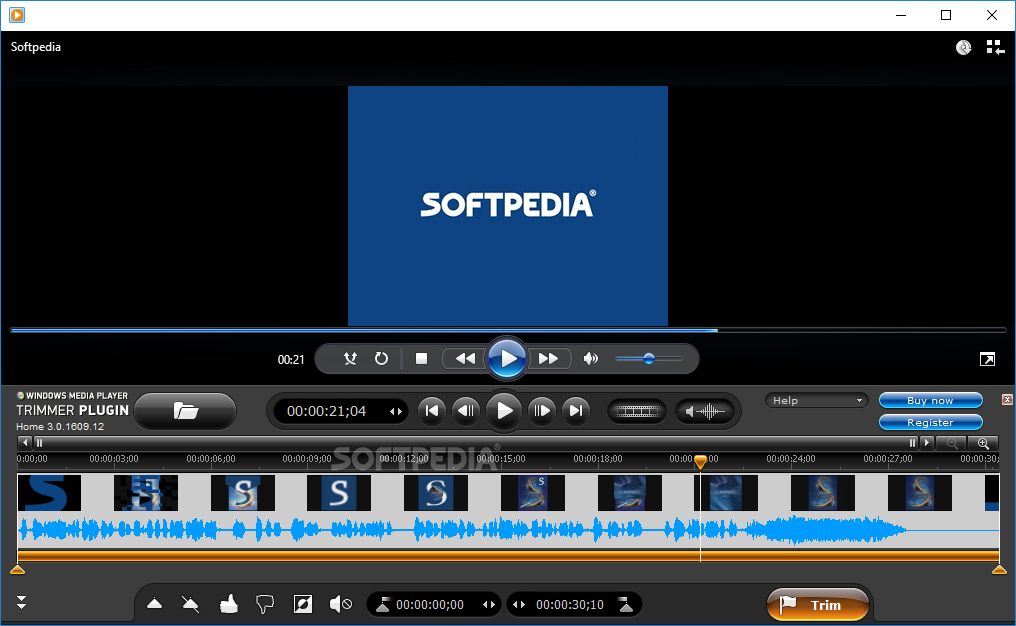1016x626 pixels.
Task: Set the end marker at the current position
Action: [626, 605]
